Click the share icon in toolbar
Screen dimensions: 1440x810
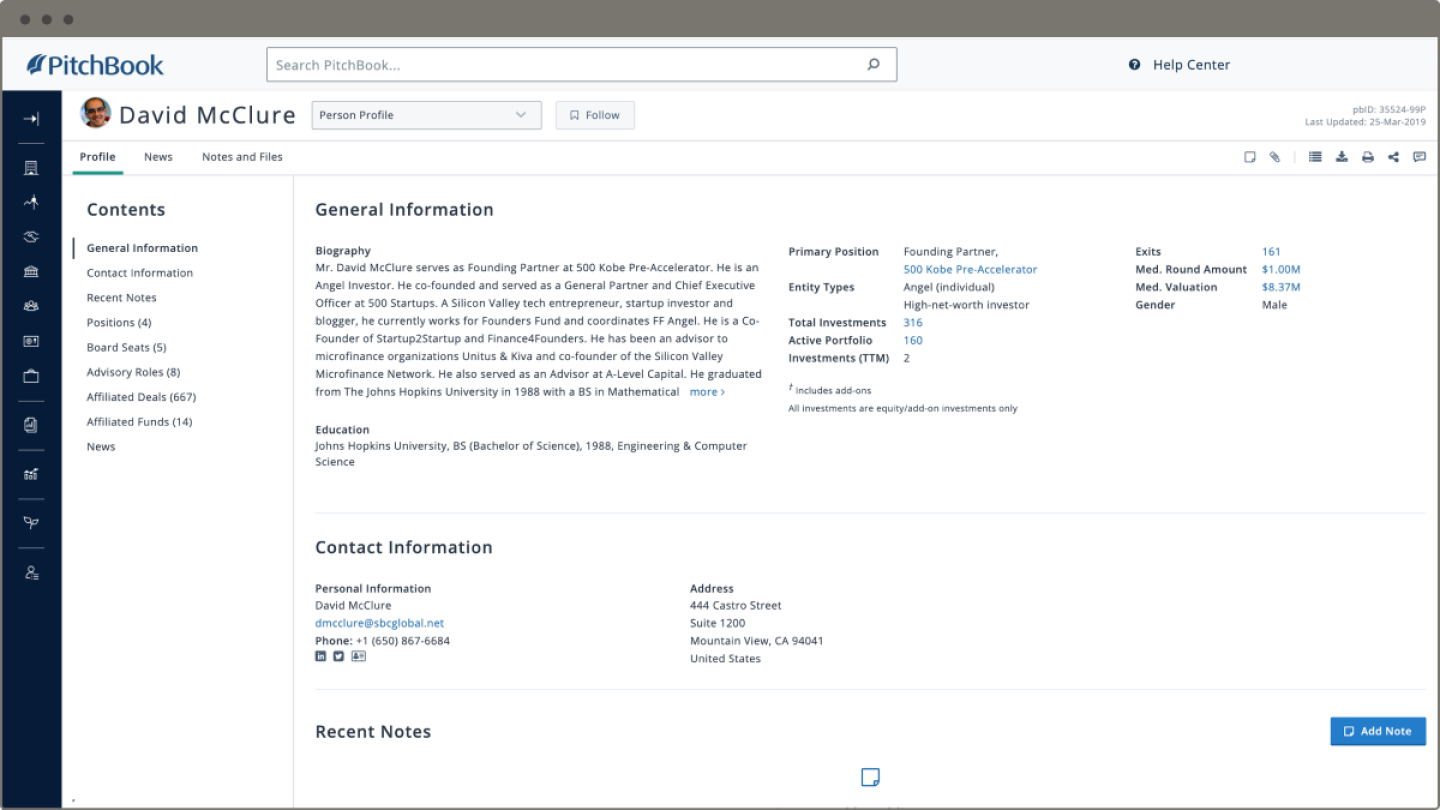[1393, 157]
